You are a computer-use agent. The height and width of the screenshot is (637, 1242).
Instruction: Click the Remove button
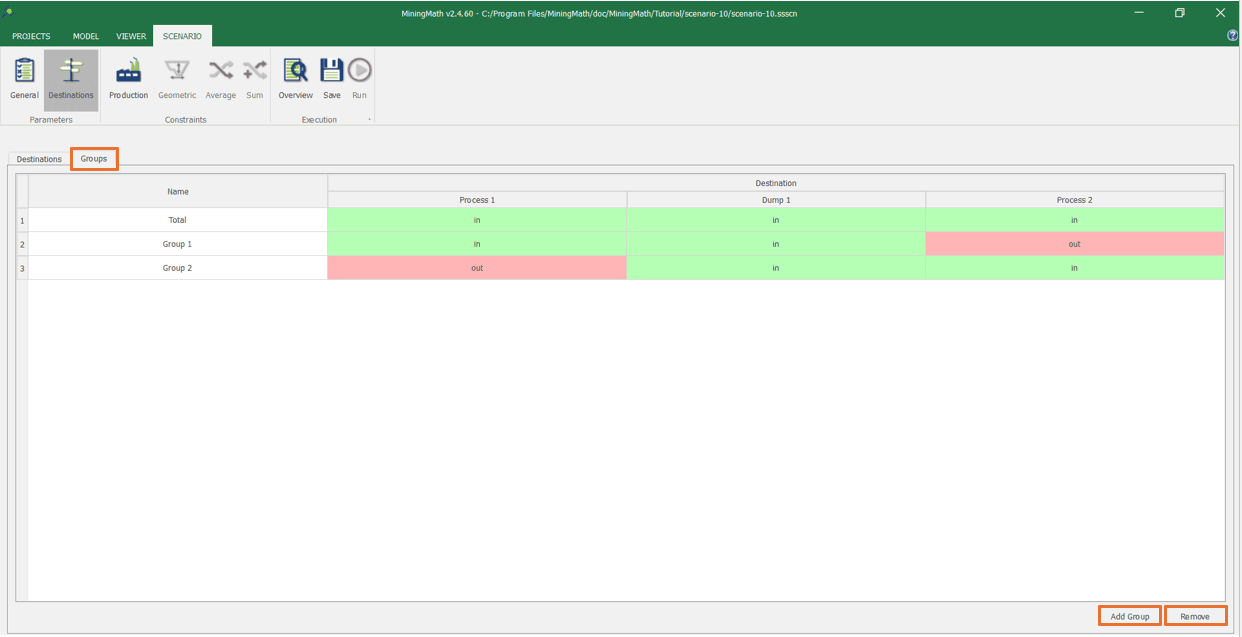1195,617
